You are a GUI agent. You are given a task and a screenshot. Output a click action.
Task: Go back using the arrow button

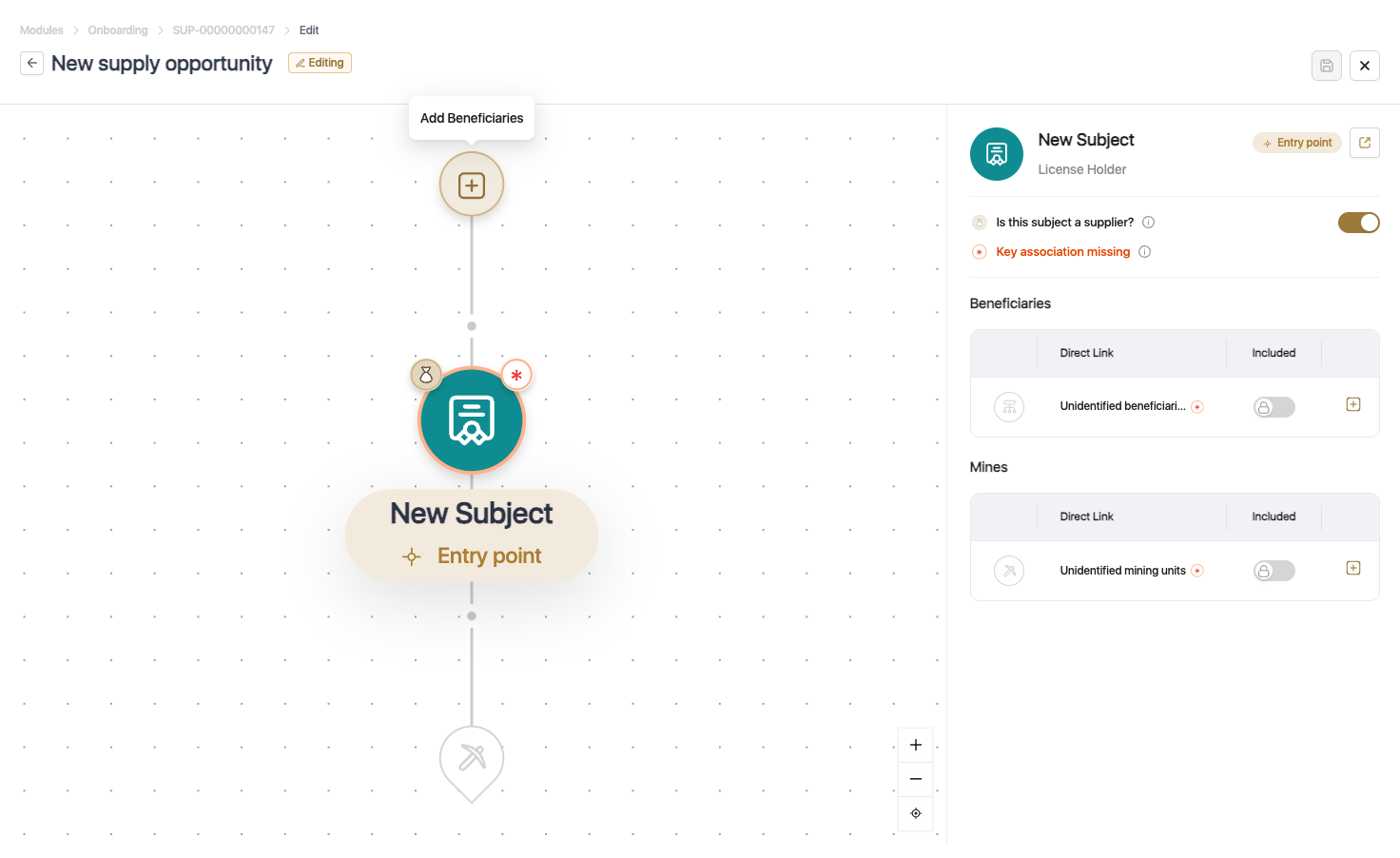click(31, 63)
